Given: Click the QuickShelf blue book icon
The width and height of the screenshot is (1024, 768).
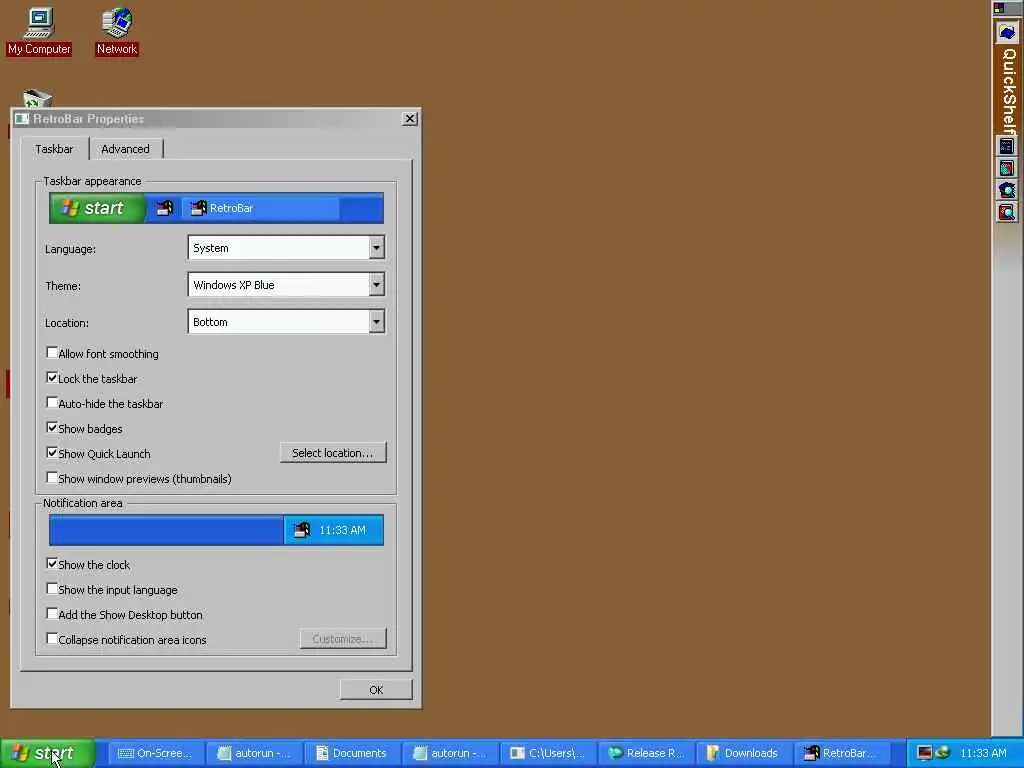Looking at the screenshot, I should point(1007,33).
